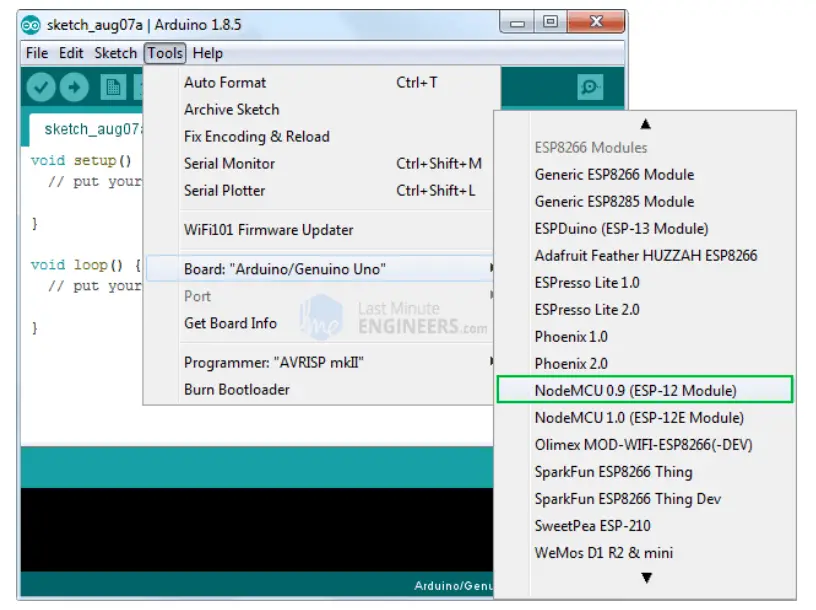The height and width of the screenshot is (610, 816).
Task: Click the Arduino/Genuino status bar text
Action: point(453,586)
